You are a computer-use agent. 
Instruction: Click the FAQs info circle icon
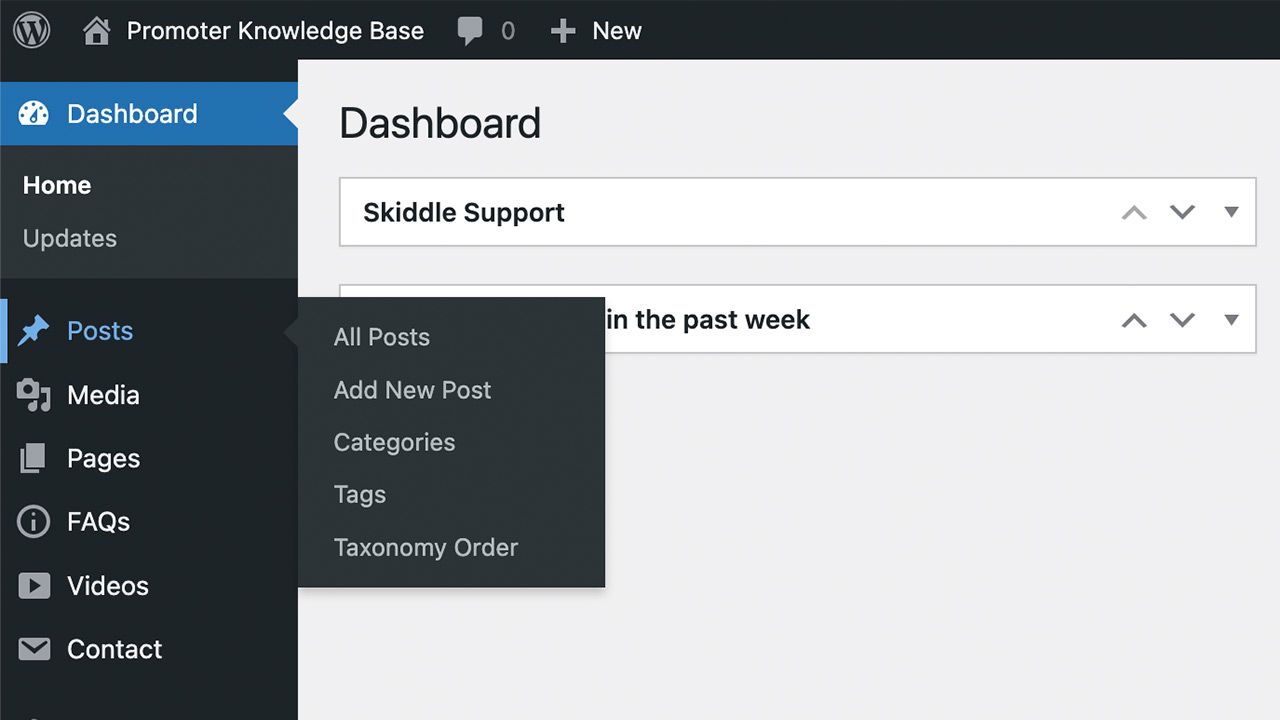[x=34, y=522]
